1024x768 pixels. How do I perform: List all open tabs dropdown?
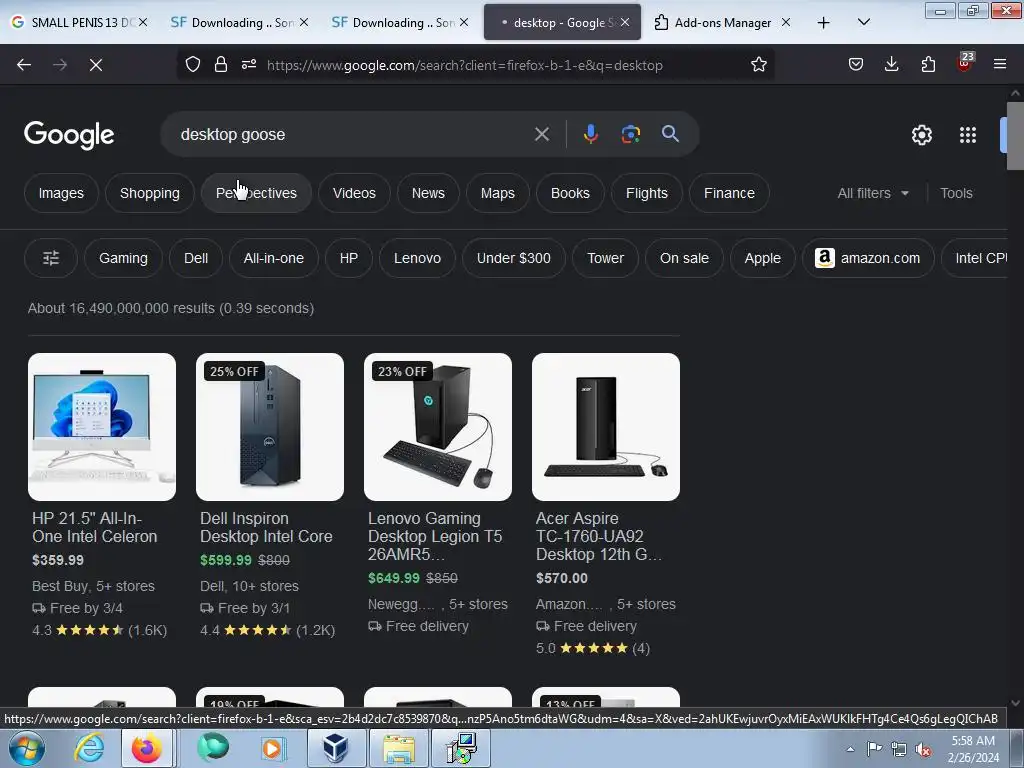tap(863, 22)
